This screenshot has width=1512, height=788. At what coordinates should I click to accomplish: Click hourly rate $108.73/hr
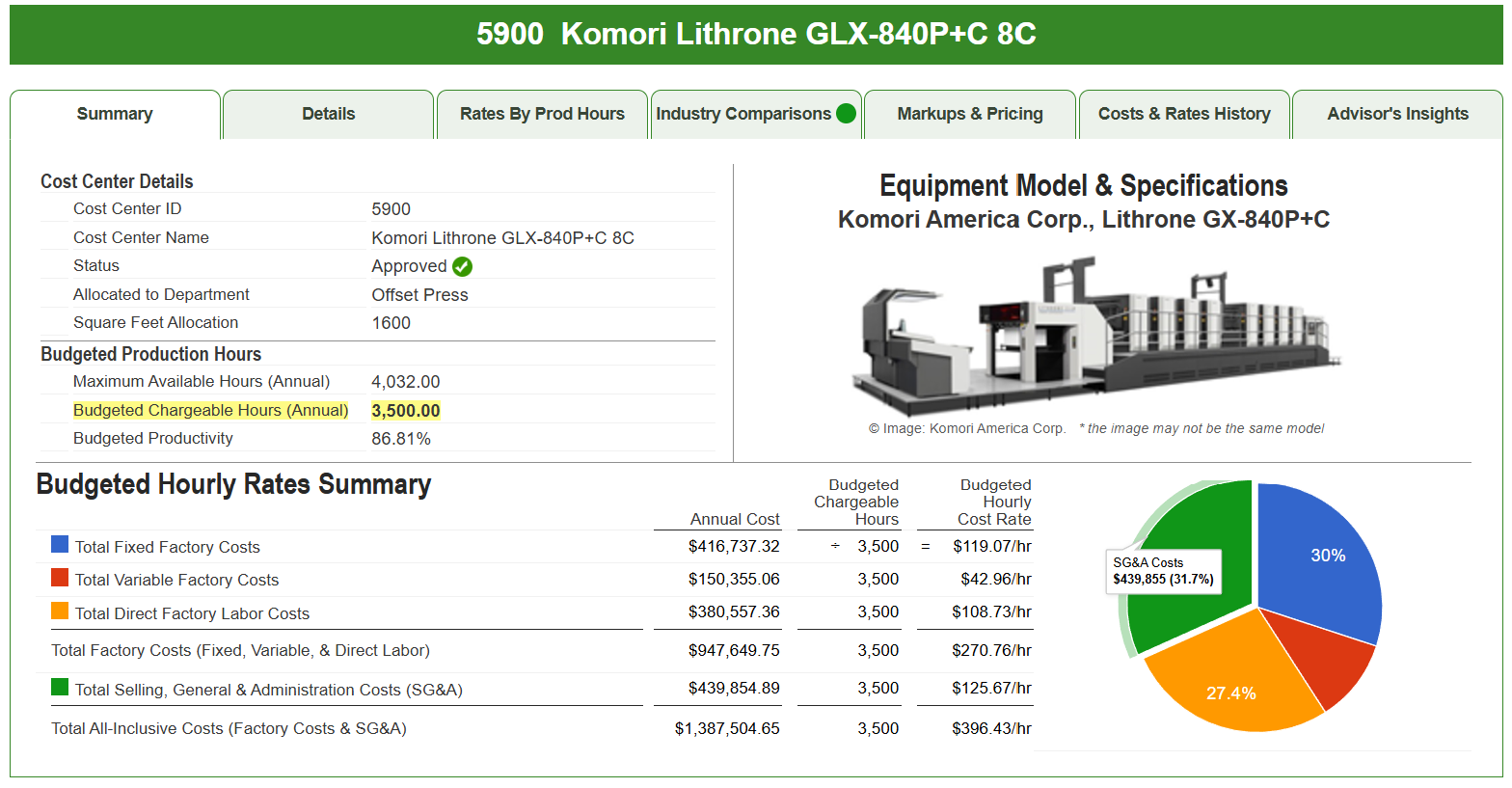tap(992, 612)
